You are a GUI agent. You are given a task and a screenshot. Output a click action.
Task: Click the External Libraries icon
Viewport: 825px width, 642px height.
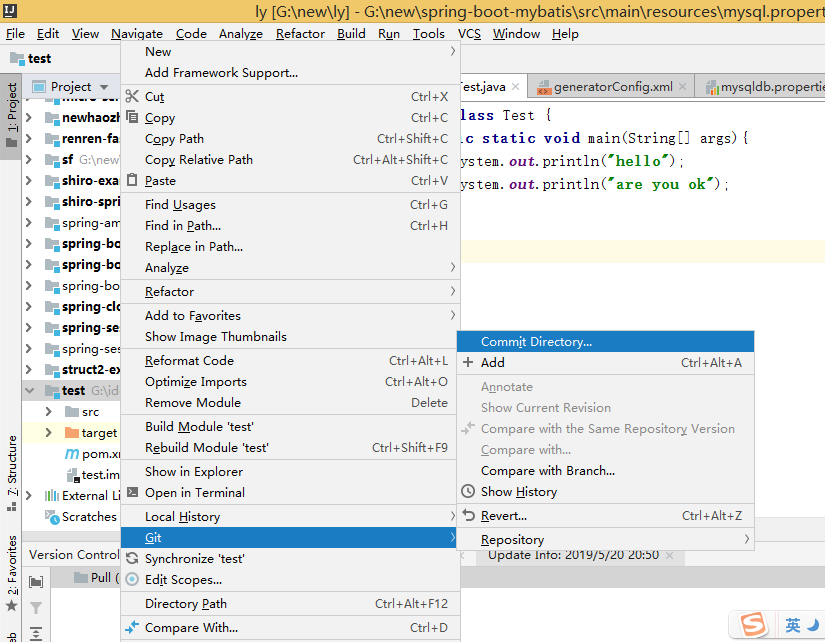tap(52, 496)
